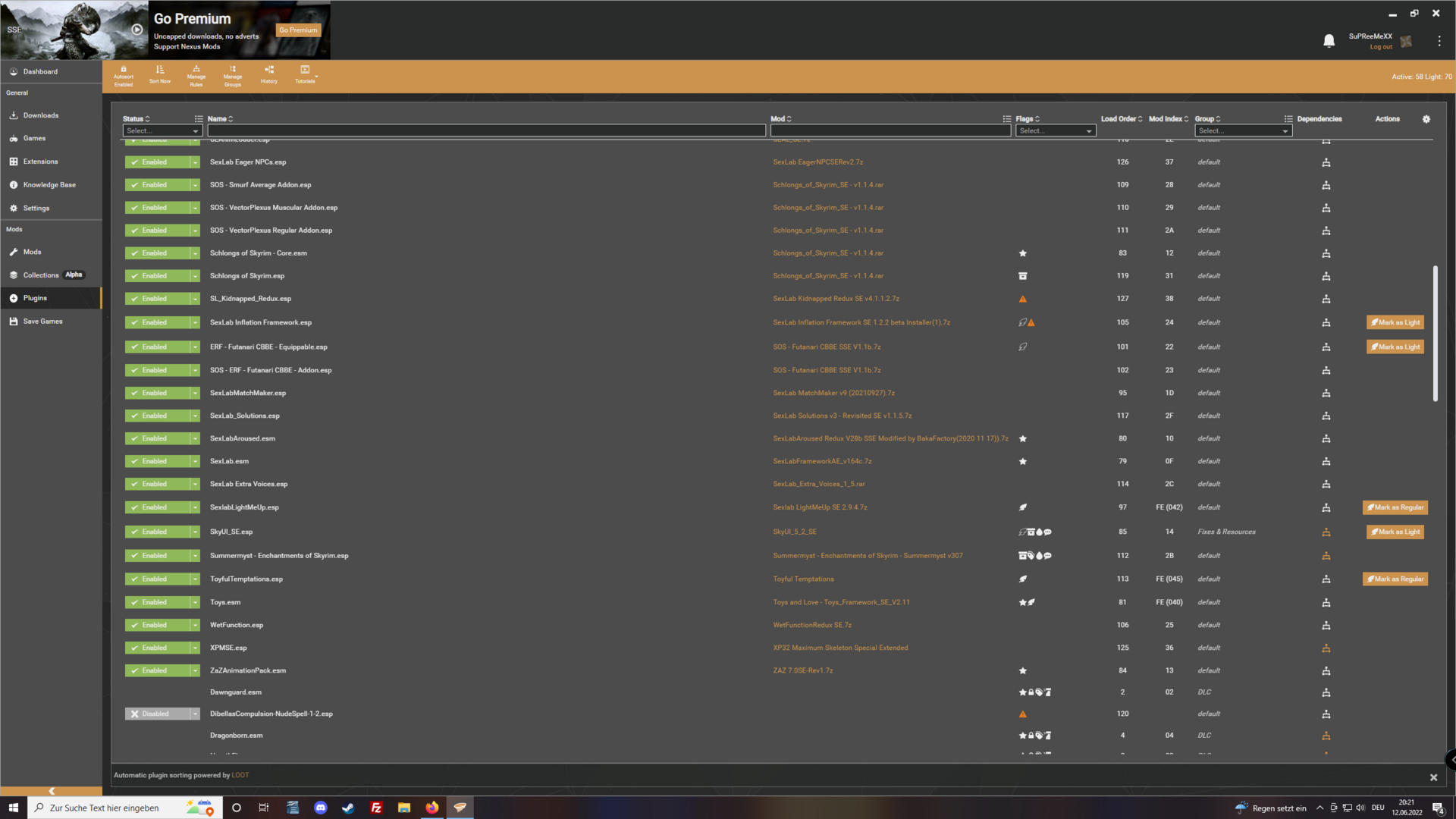Click the Mod filter input field
Image resolution: width=1456 pixels, height=819 pixels.
[890, 131]
